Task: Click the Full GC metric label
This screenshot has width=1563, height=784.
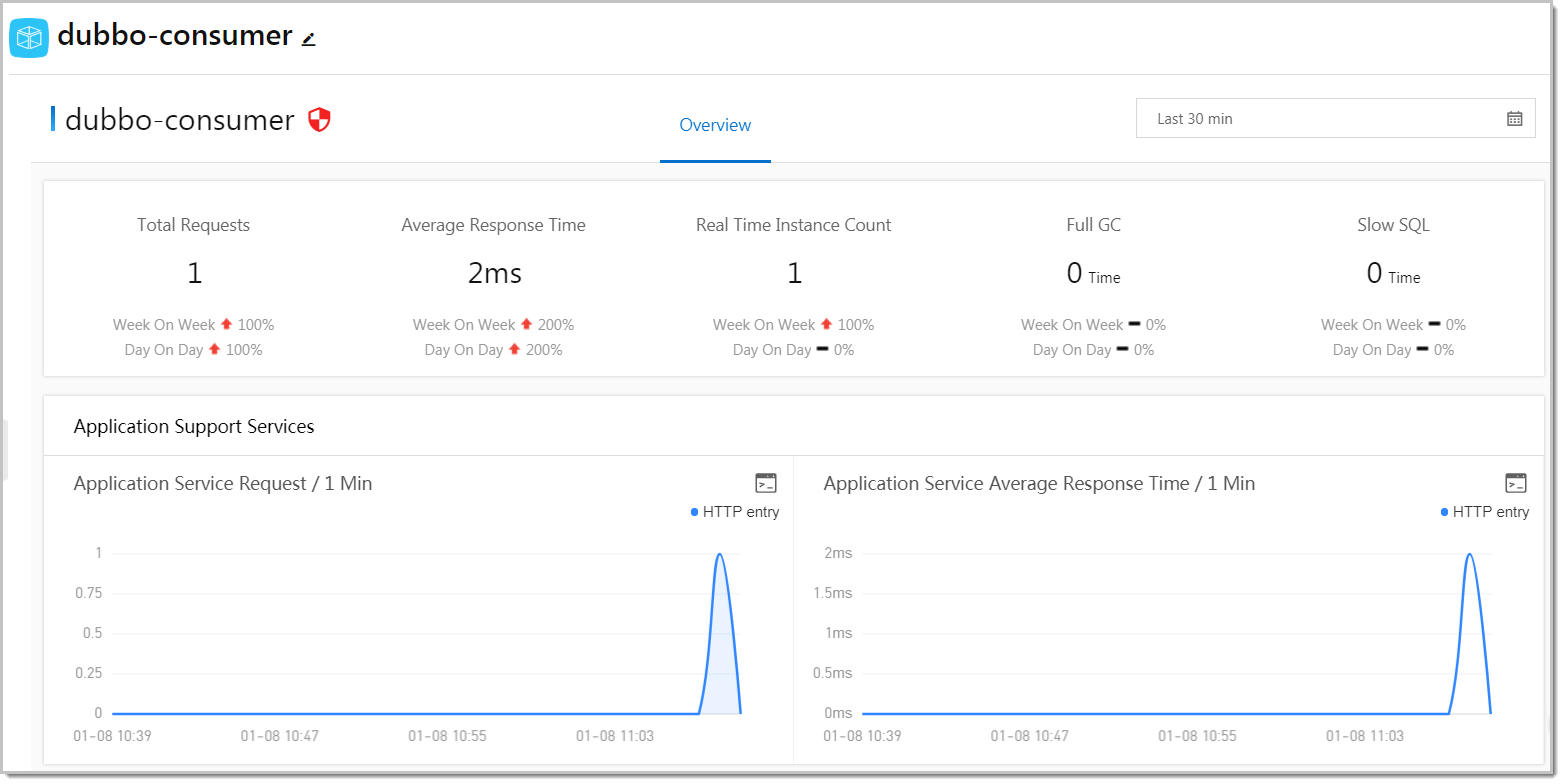Action: [x=1094, y=225]
